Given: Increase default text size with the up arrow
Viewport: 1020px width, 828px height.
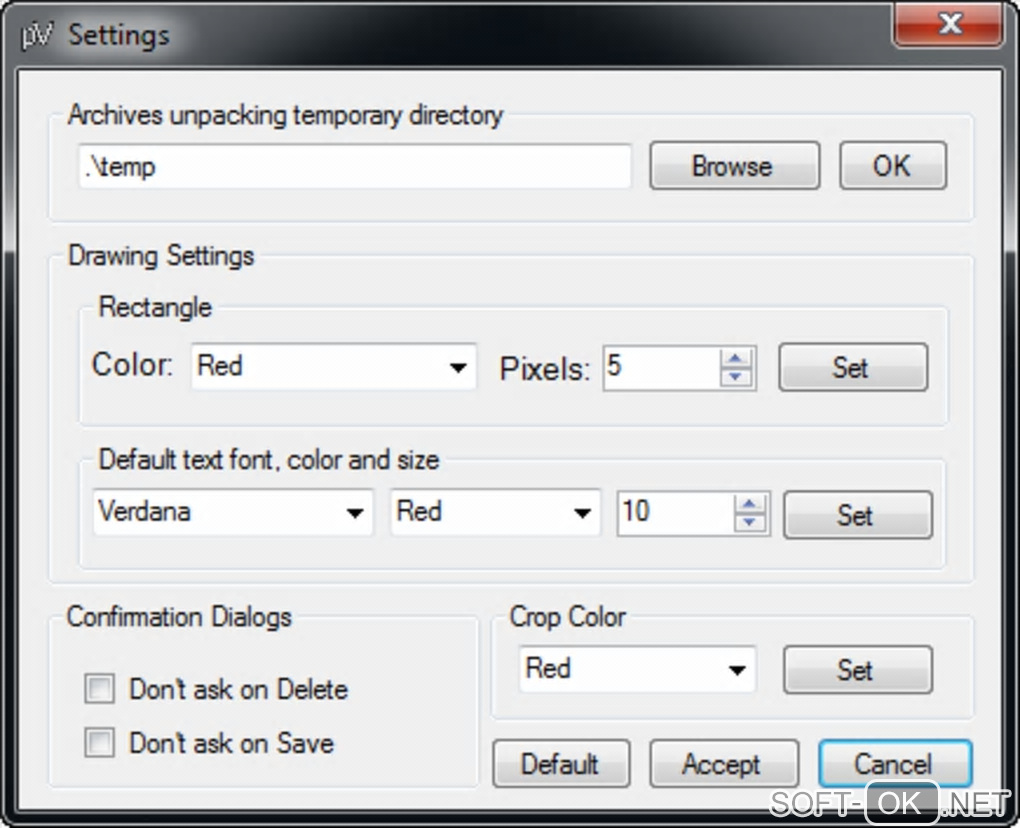Looking at the screenshot, I should [x=750, y=505].
